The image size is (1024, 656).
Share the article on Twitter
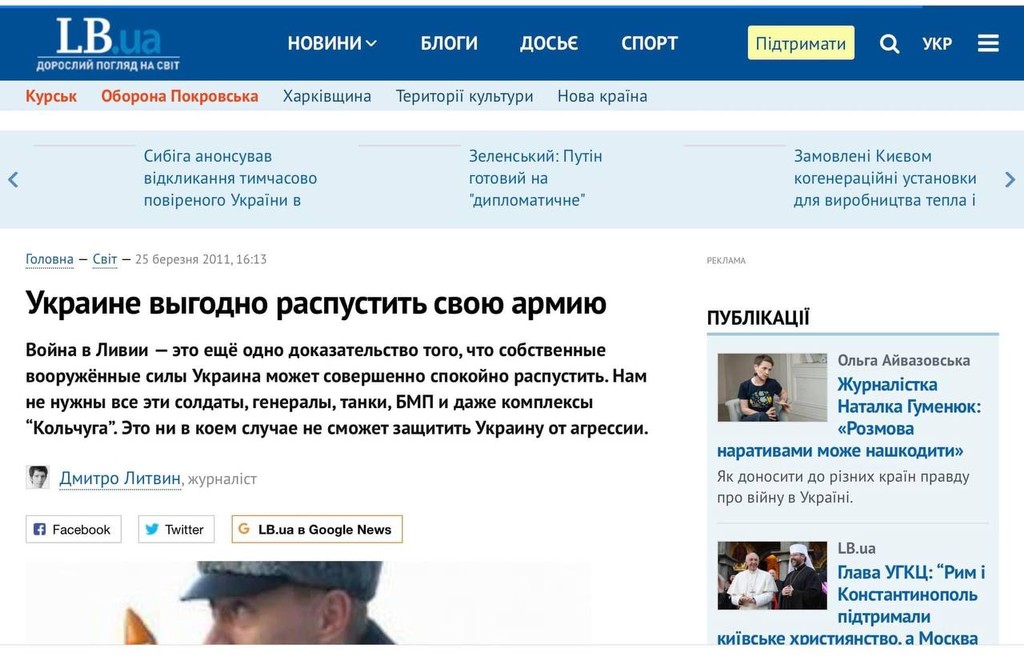(175, 529)
